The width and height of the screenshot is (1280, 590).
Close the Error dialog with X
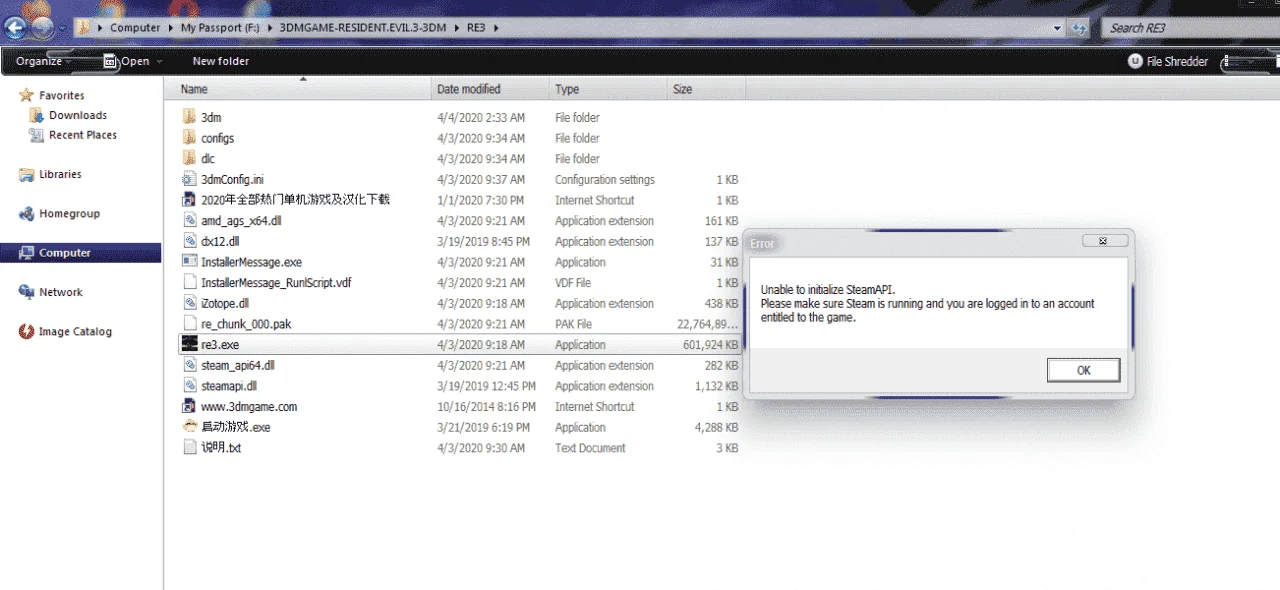1105,241
